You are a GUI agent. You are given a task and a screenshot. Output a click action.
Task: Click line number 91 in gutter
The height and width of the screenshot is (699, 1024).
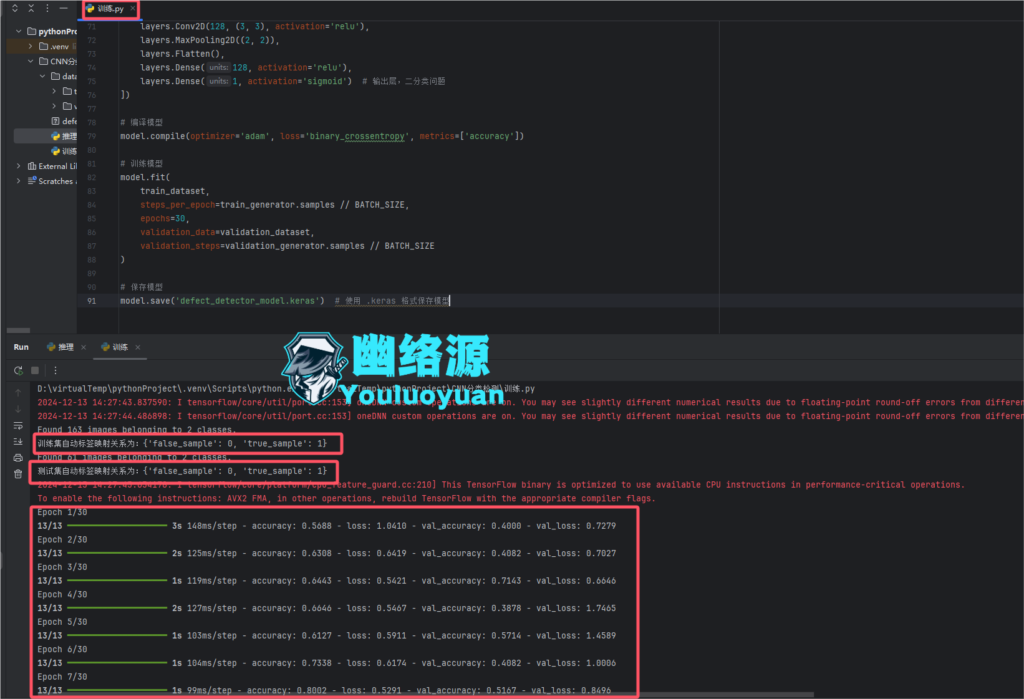91,301
